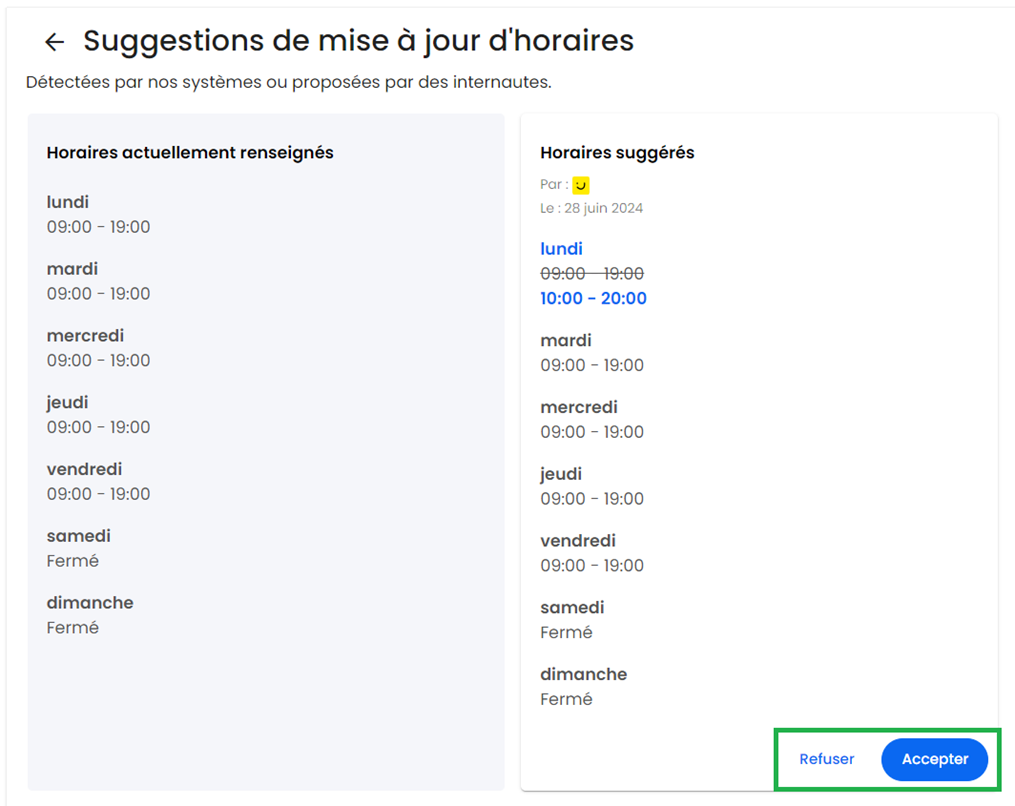Click the yellow smiley suggester icon
Image resolution: width=1015 pixels, height=806 pixels.
point(581,185)
